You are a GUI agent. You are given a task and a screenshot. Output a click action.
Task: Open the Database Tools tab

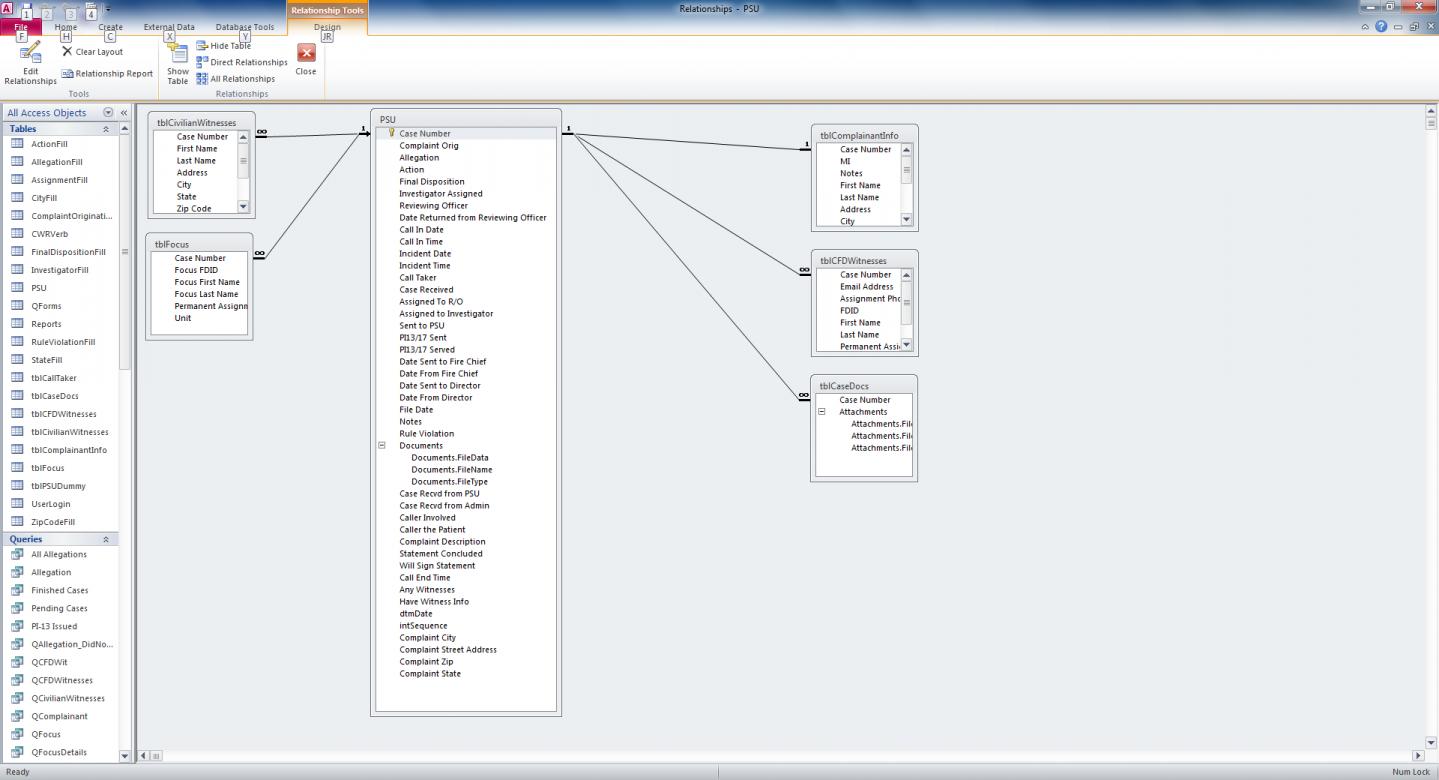point(245,27)
